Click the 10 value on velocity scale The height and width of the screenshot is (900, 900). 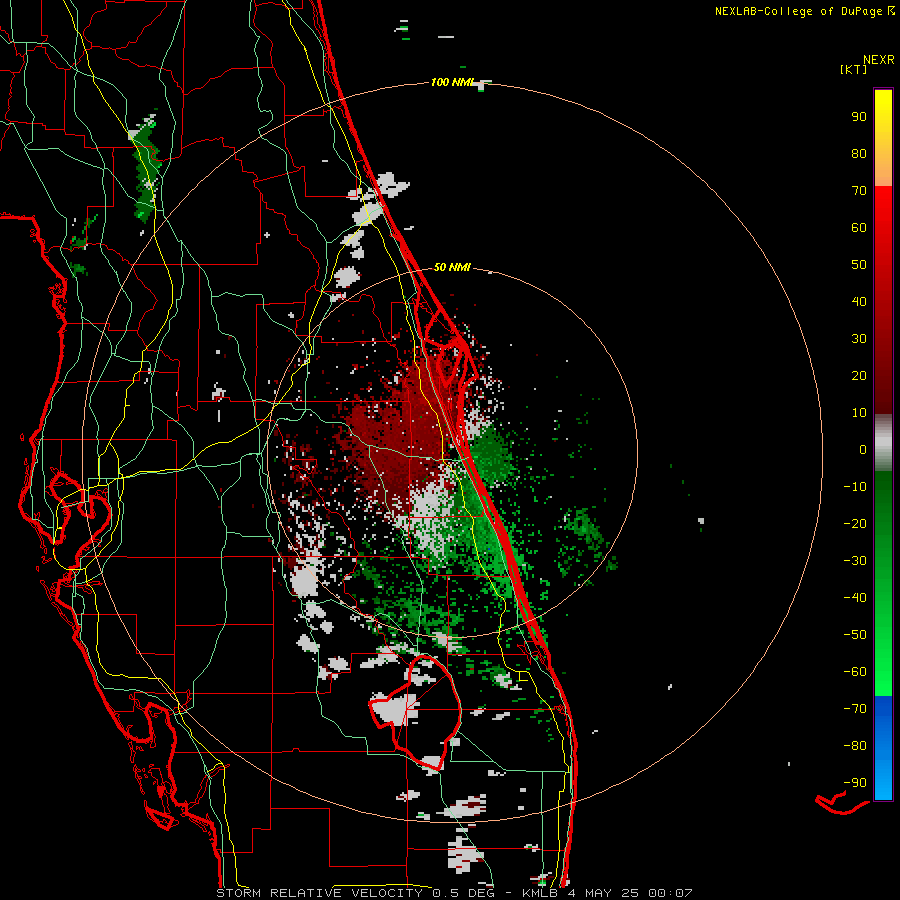pos(859,413)
